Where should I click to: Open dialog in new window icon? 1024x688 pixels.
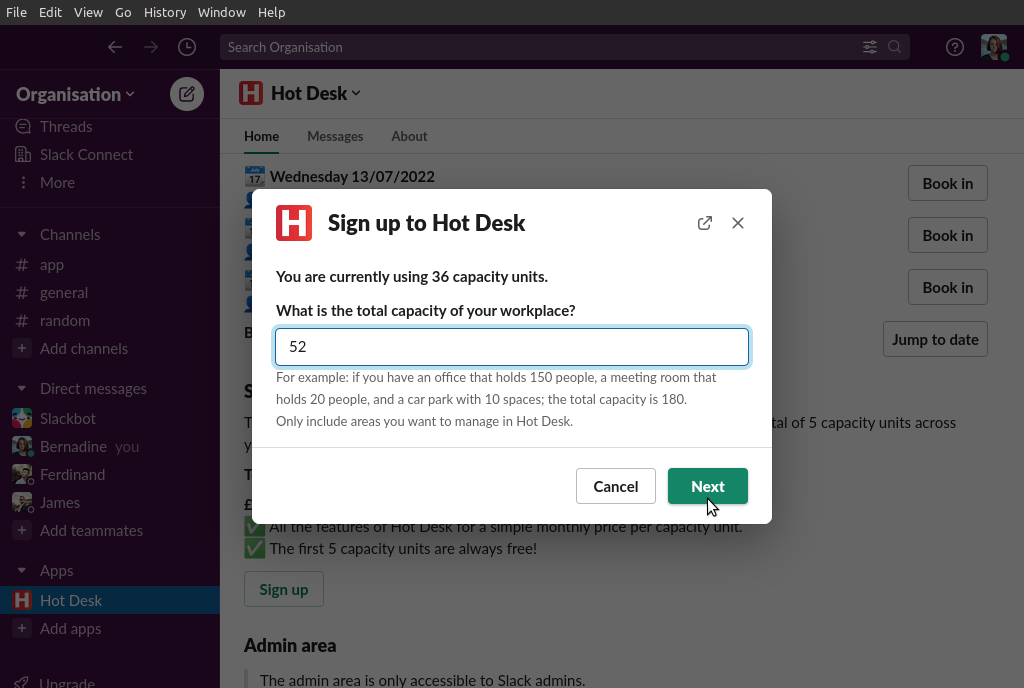(x=705, y=223)
